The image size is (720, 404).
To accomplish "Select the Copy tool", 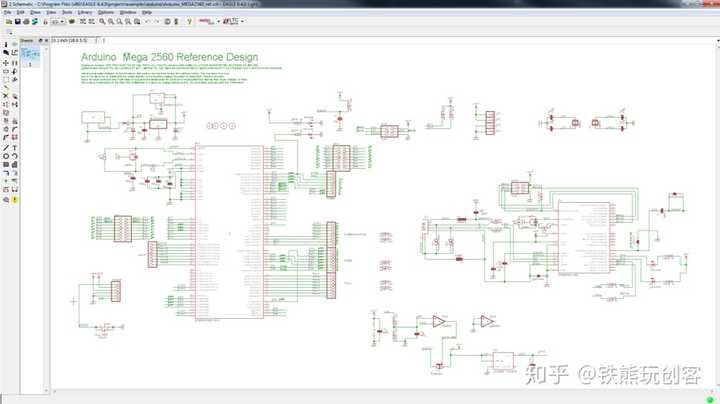I will coord(15,63).
